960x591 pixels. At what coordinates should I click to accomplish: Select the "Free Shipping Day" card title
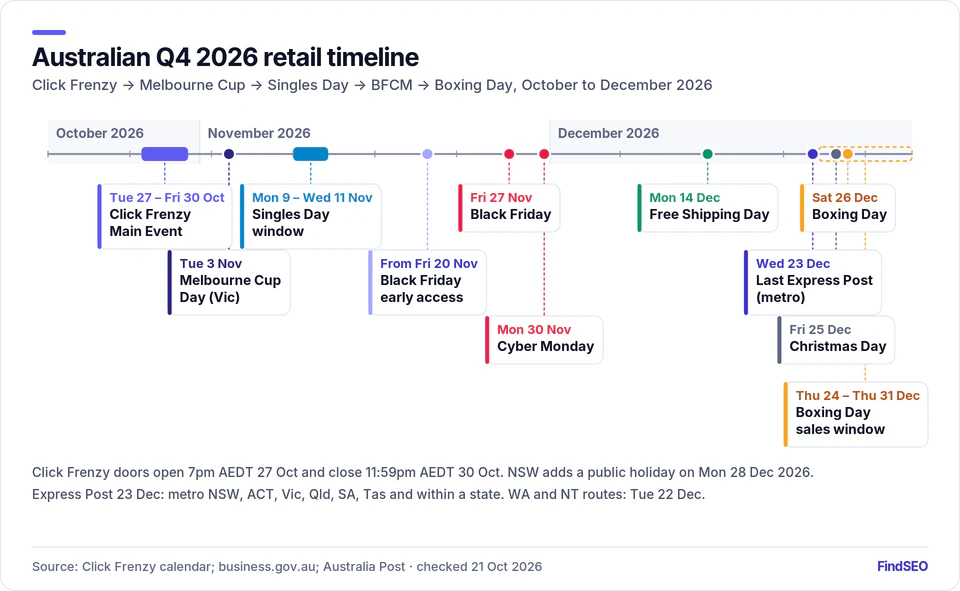(709, 214)
